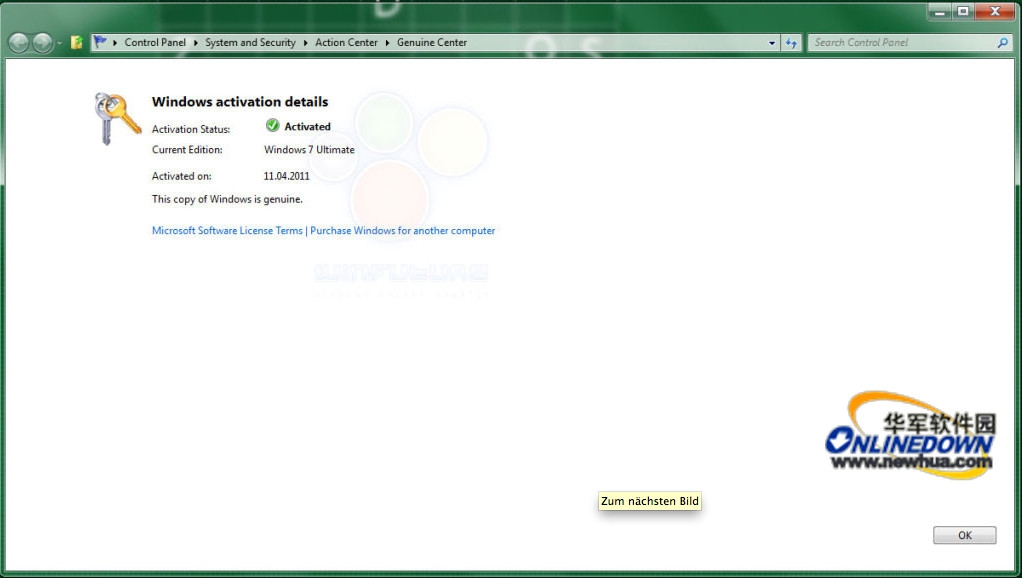Select Genuine Center breadcrumb
1023x578 pixels.
[x=432, y=42]
